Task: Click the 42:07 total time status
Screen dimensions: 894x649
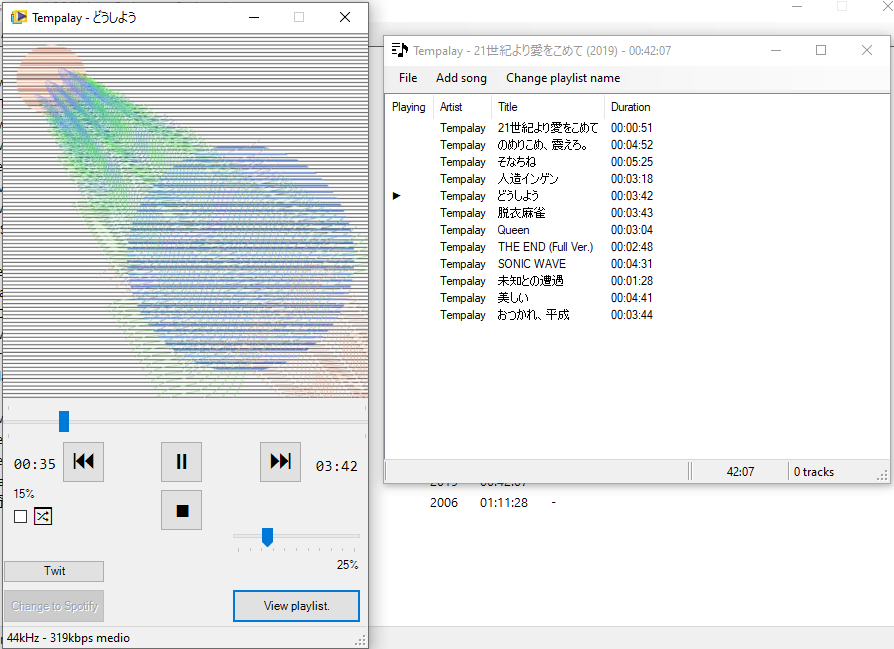Action: (740, 472)
